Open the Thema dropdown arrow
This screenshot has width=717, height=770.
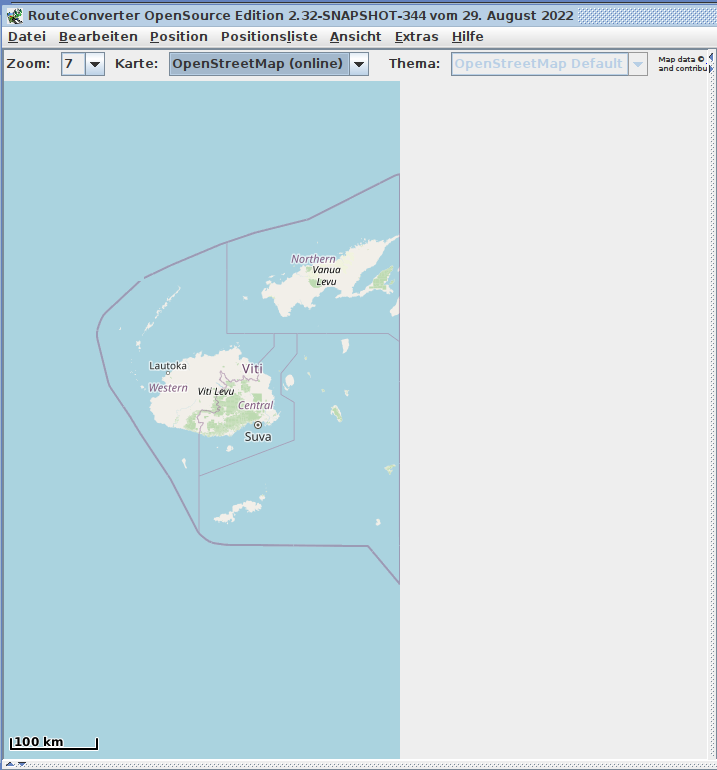[637, 64]
